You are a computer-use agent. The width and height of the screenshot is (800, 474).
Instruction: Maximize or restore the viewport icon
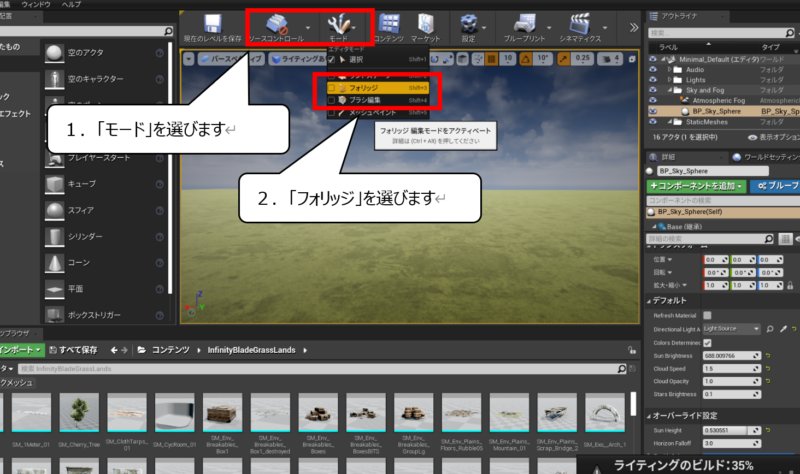coord(632,59)
